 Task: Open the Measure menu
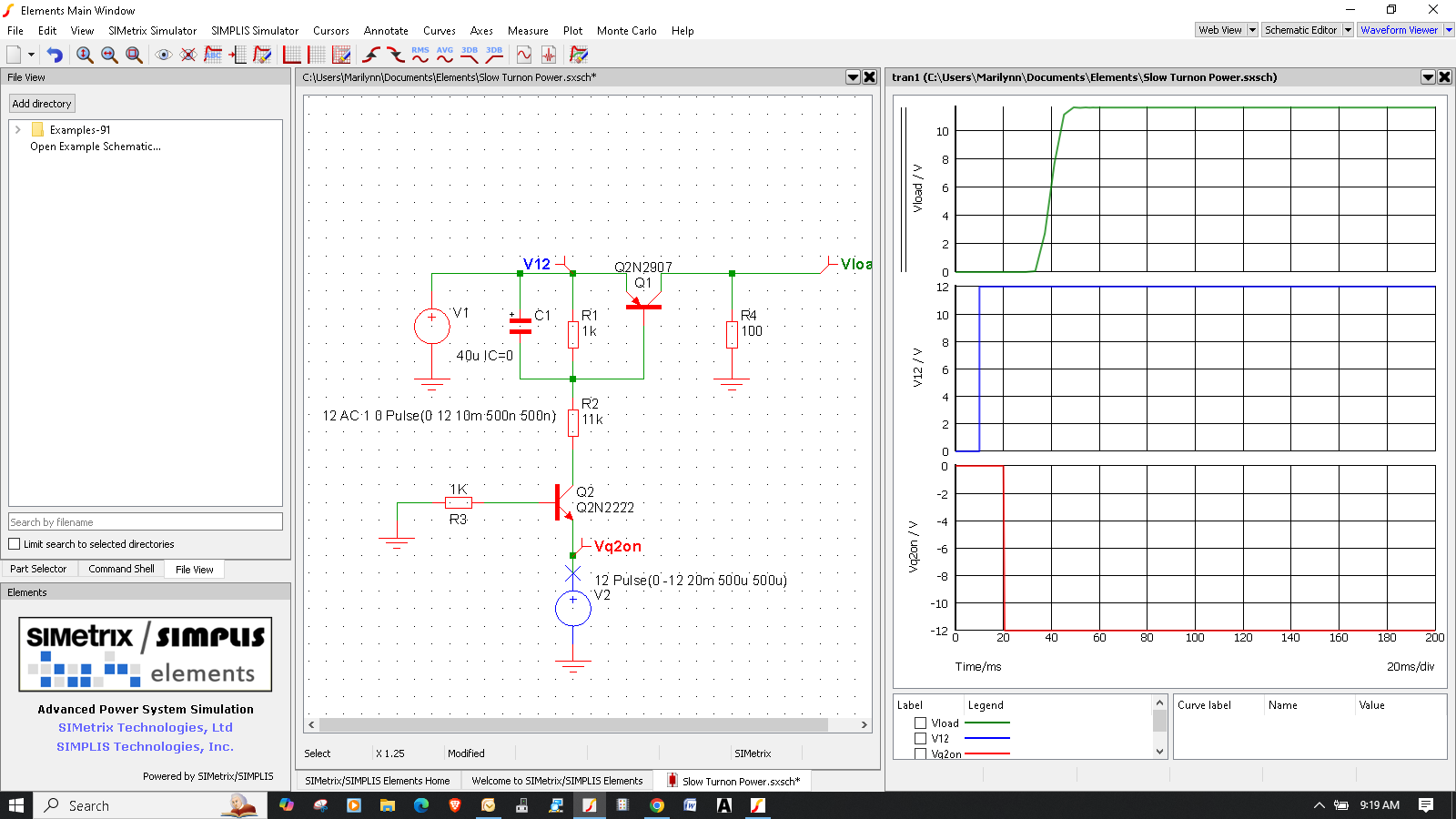[x=528, y=30]
